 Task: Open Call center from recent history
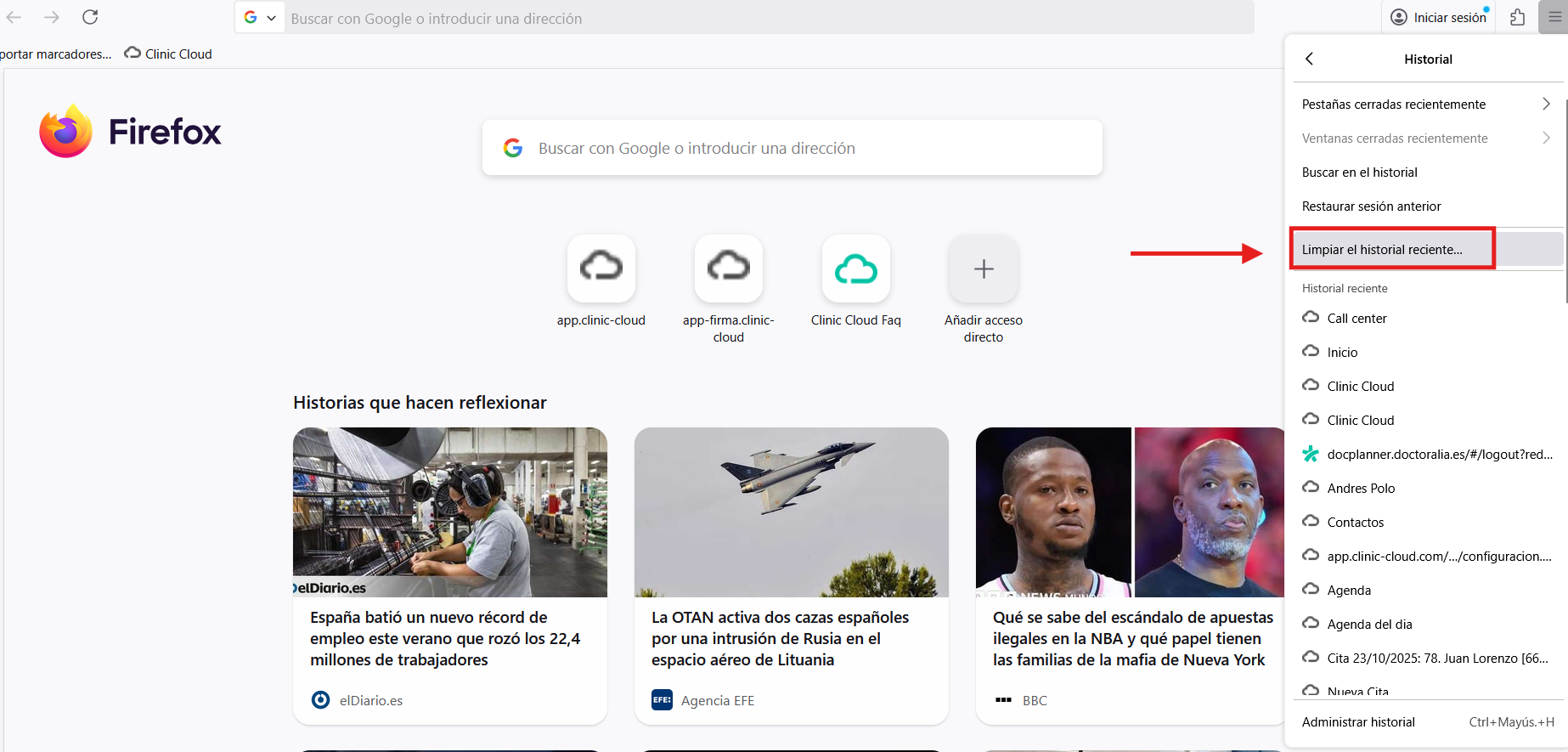tap(1356, 319)
